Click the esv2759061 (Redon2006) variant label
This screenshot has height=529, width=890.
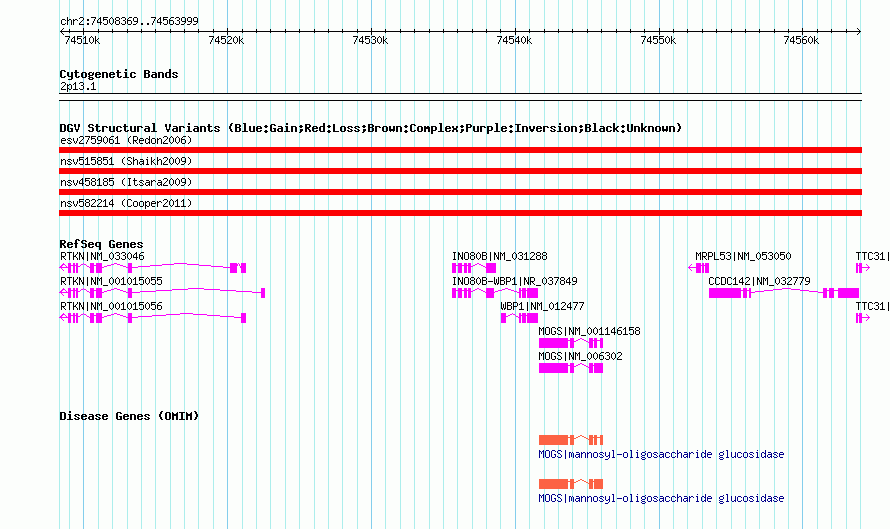pyautogui.click(x=126, y=140)
